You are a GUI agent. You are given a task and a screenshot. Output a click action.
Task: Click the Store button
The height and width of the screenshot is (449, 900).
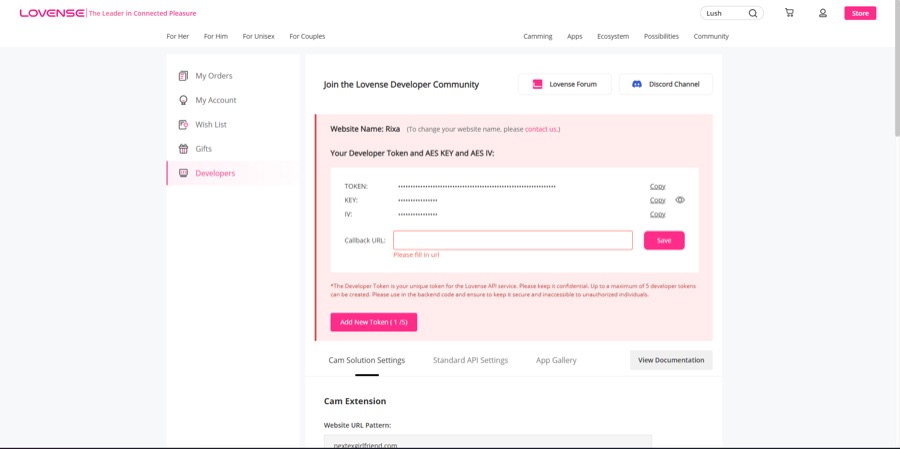tap(860, 13)
